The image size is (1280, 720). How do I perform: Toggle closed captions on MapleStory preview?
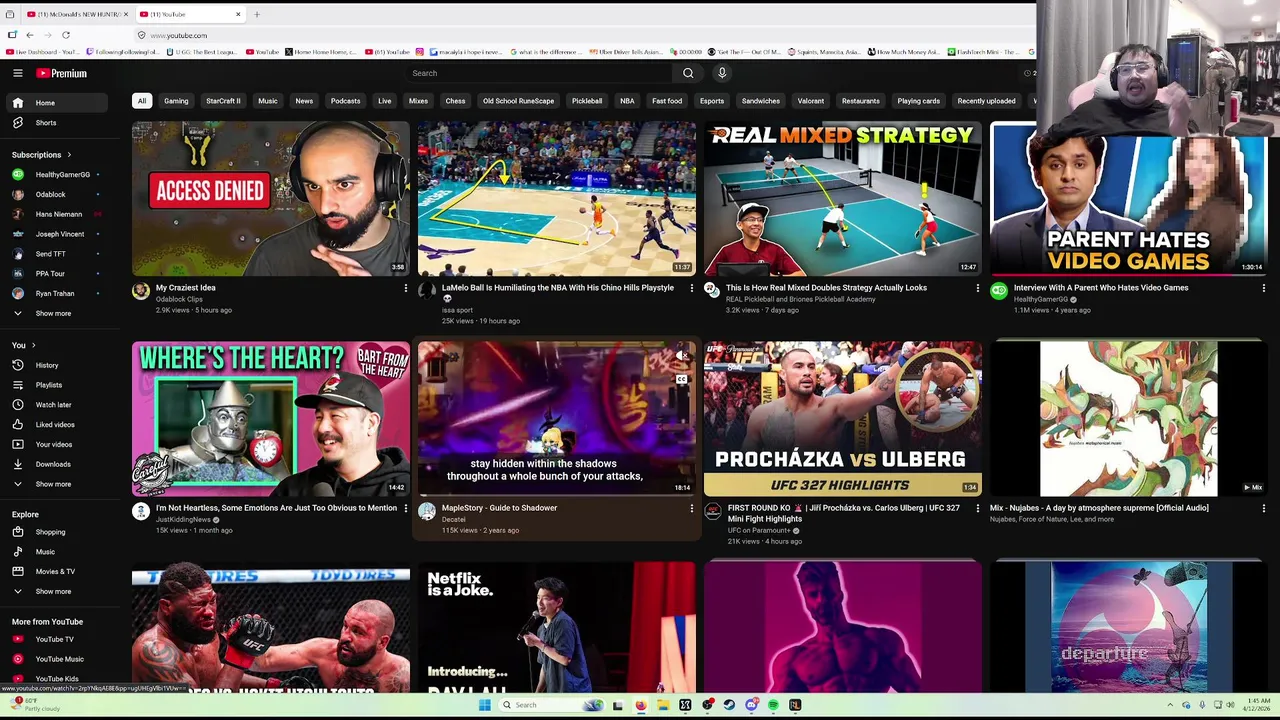point(681,379)
